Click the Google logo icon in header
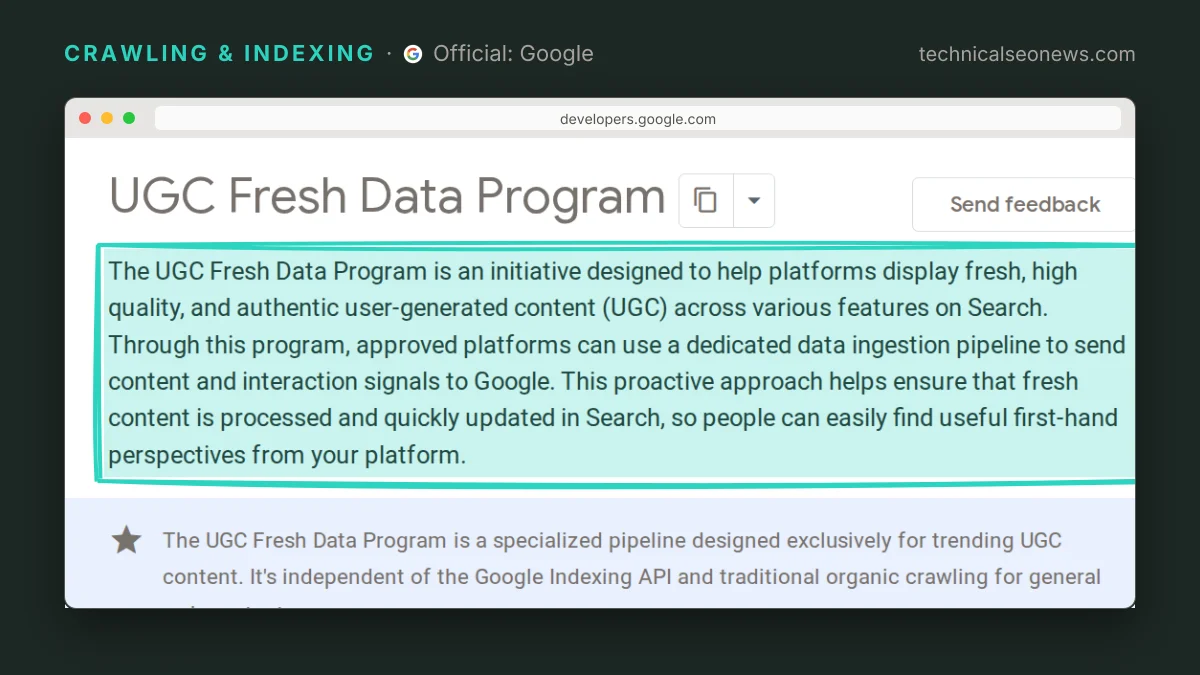The height and width of the screenshot is (675, 1200). coord(413,54)
